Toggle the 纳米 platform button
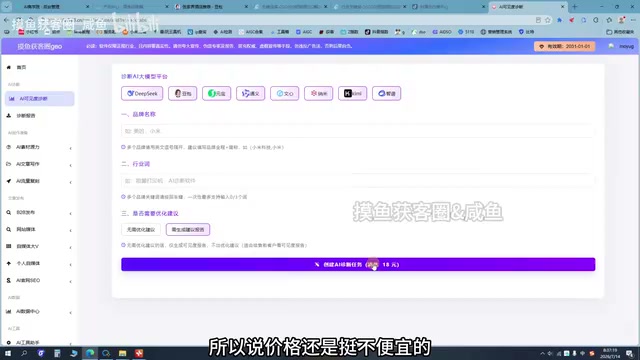 pyautogui.click(x=318, y=93)
